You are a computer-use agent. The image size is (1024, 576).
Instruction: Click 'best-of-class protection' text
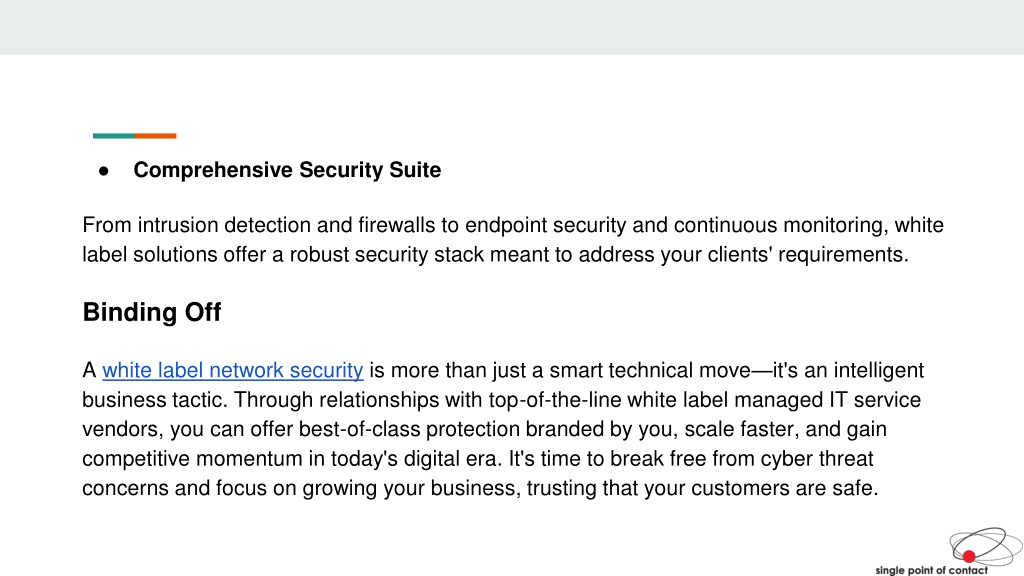tap(409, 429)
